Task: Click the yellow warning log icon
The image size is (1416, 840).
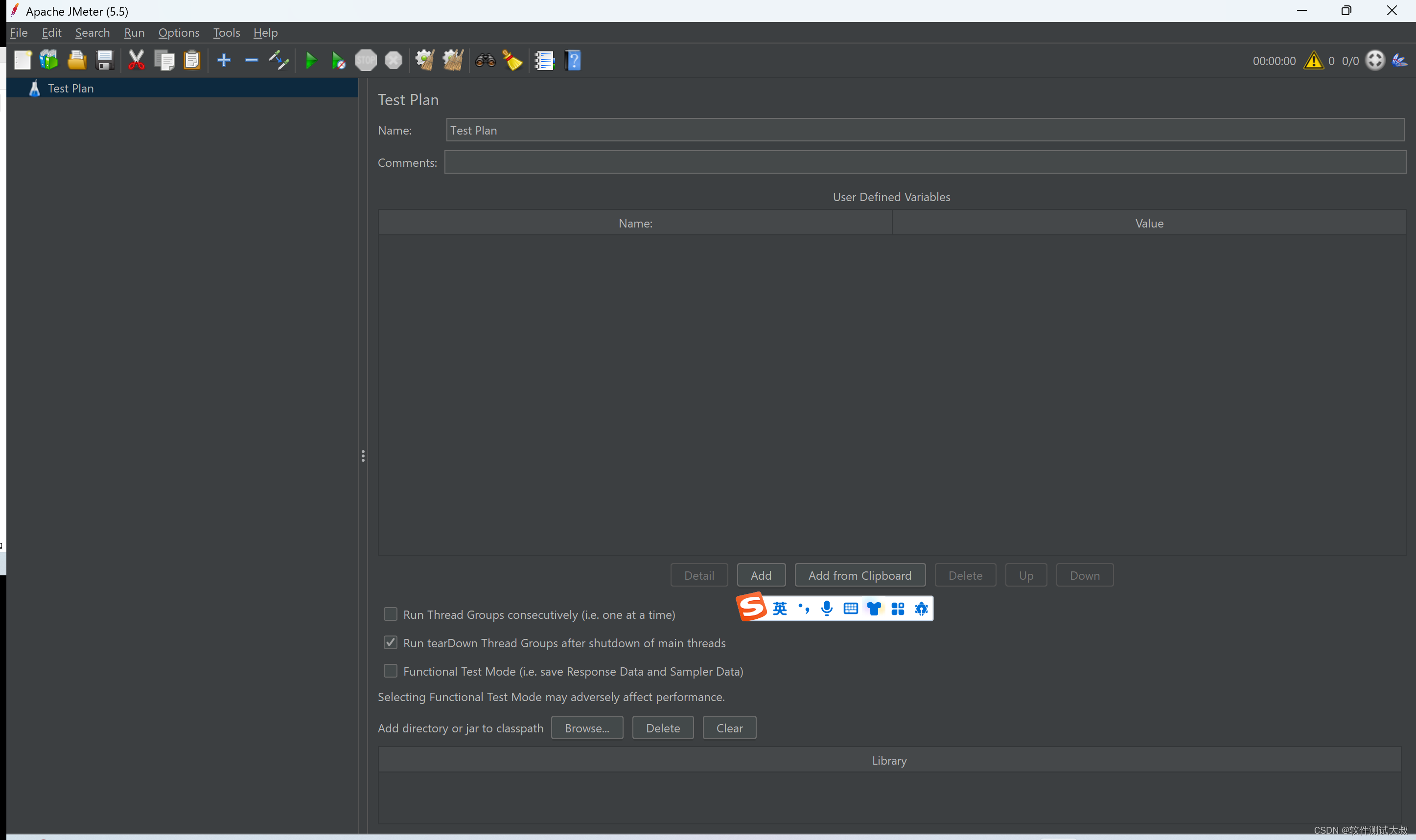Action: pyautogui.click(x=1313, y=61)
